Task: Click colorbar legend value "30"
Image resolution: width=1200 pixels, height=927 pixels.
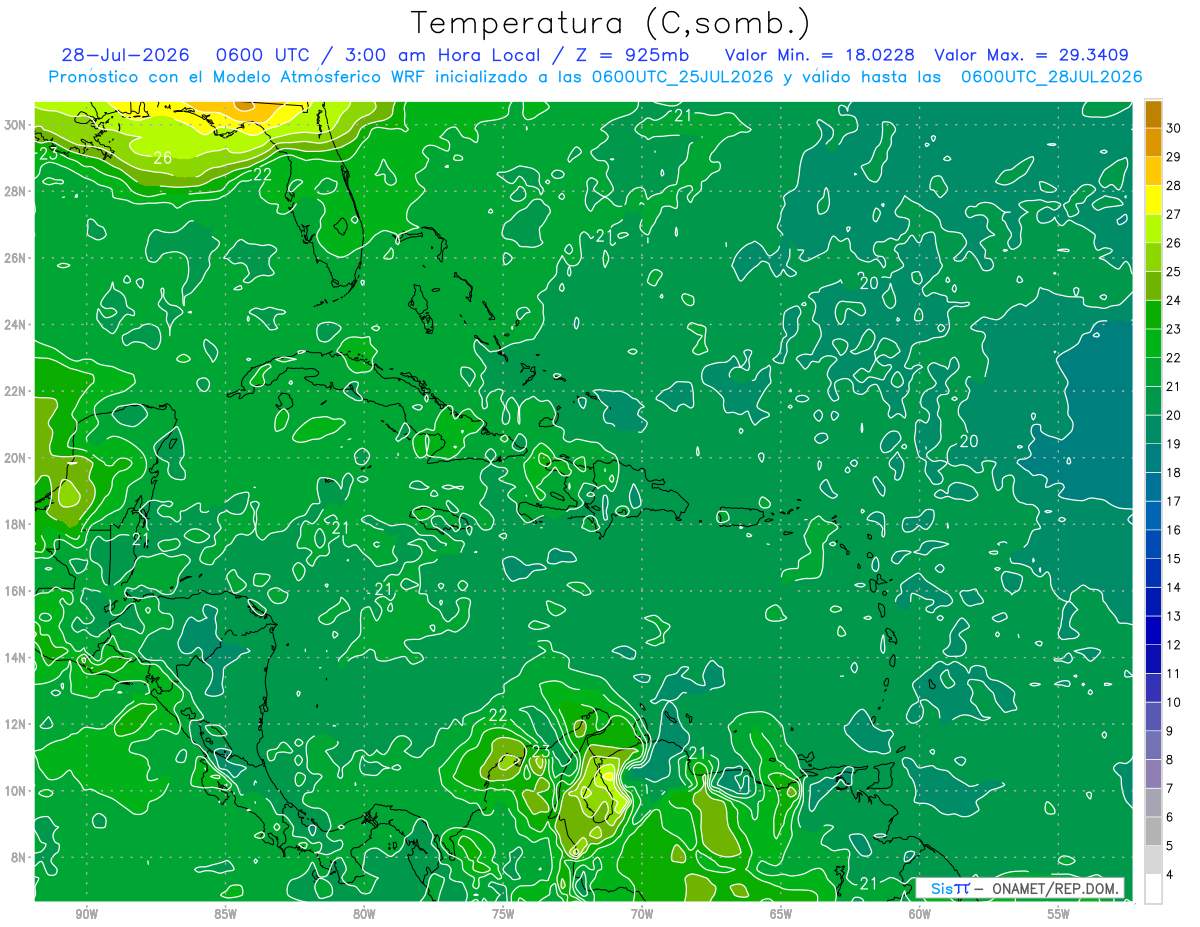Action: tap(1174, 128)
